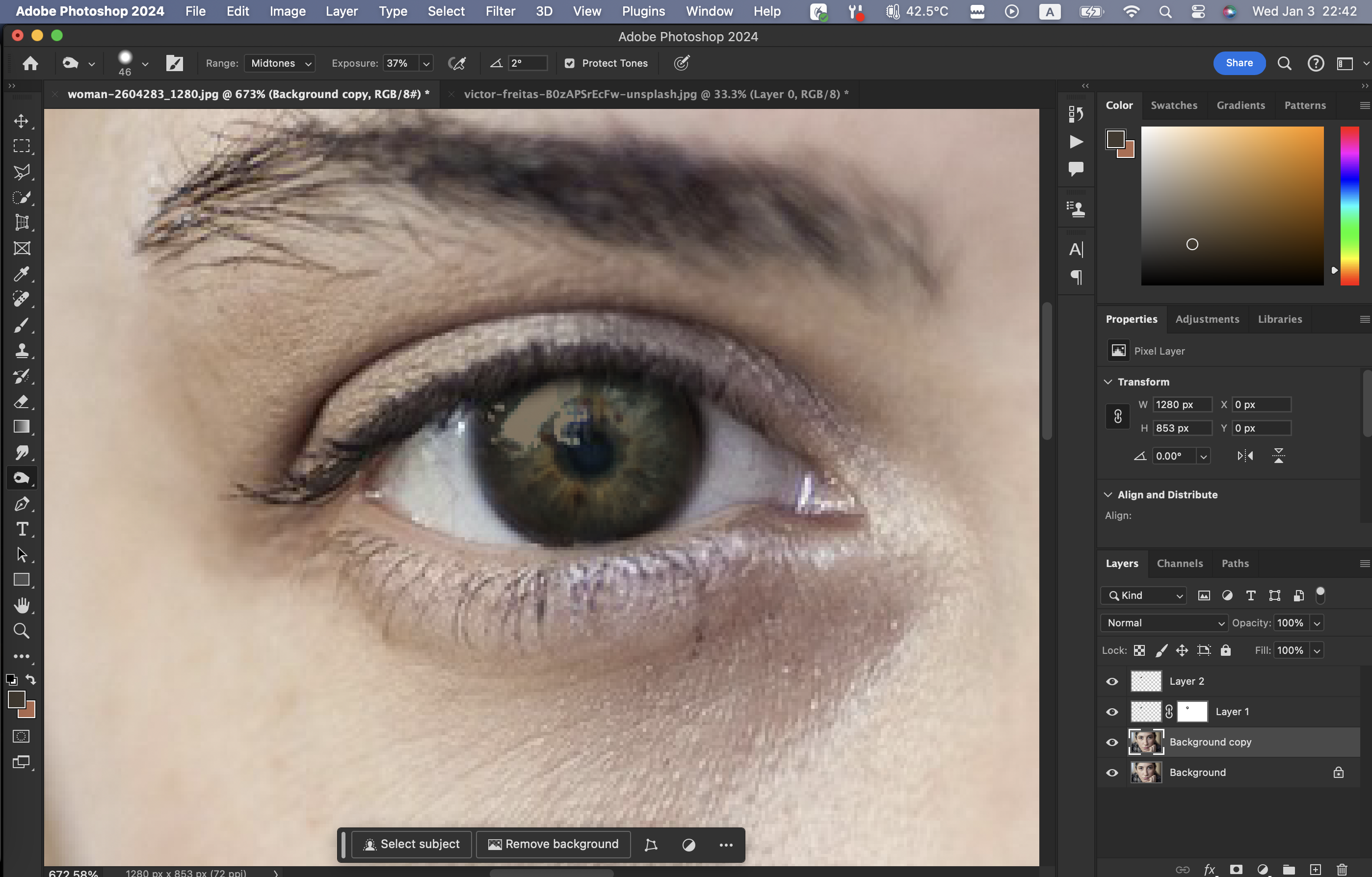Click the vertical hue spectrum slider
The image size is (1372, 877).
[1349, 205]
